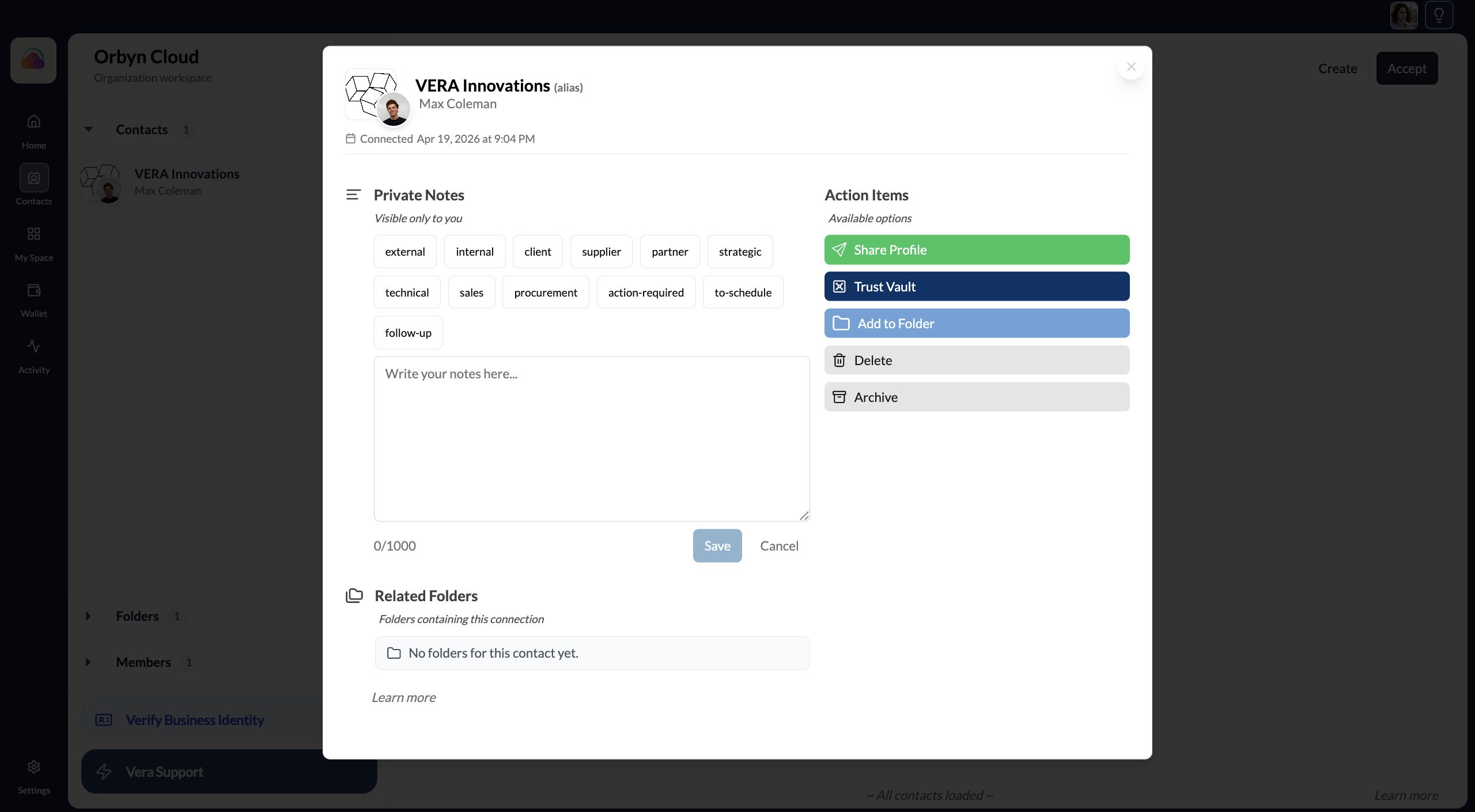Toggle the 'action-required' tag chip
The image size is (1475, 812).
click(x=645, y=293)
